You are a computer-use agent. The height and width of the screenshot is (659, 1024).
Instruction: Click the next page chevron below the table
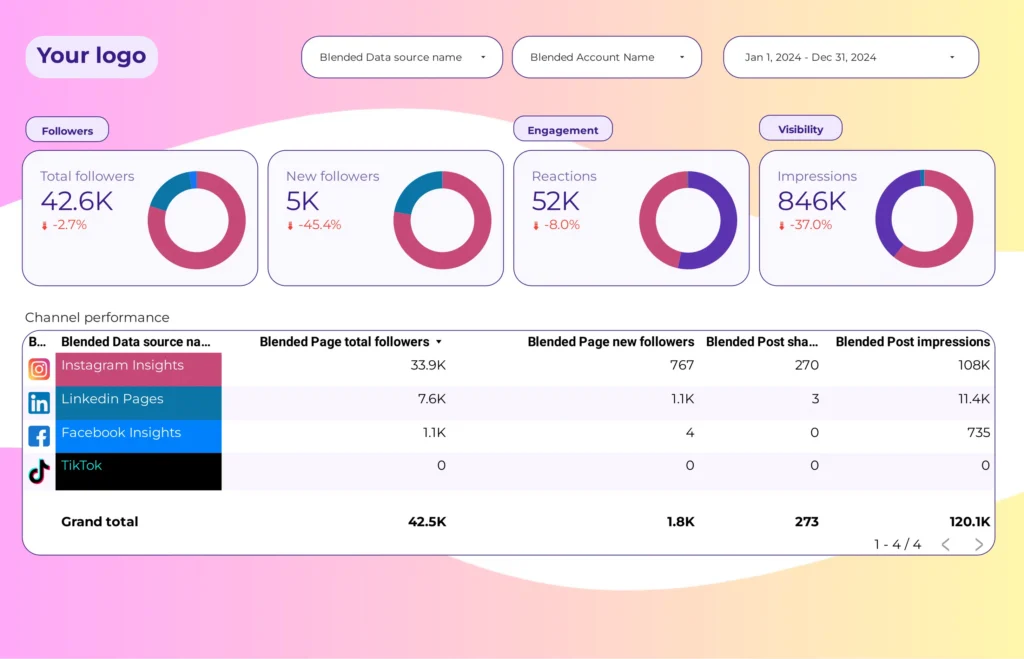pyautogui.click(x=978, y=545)
